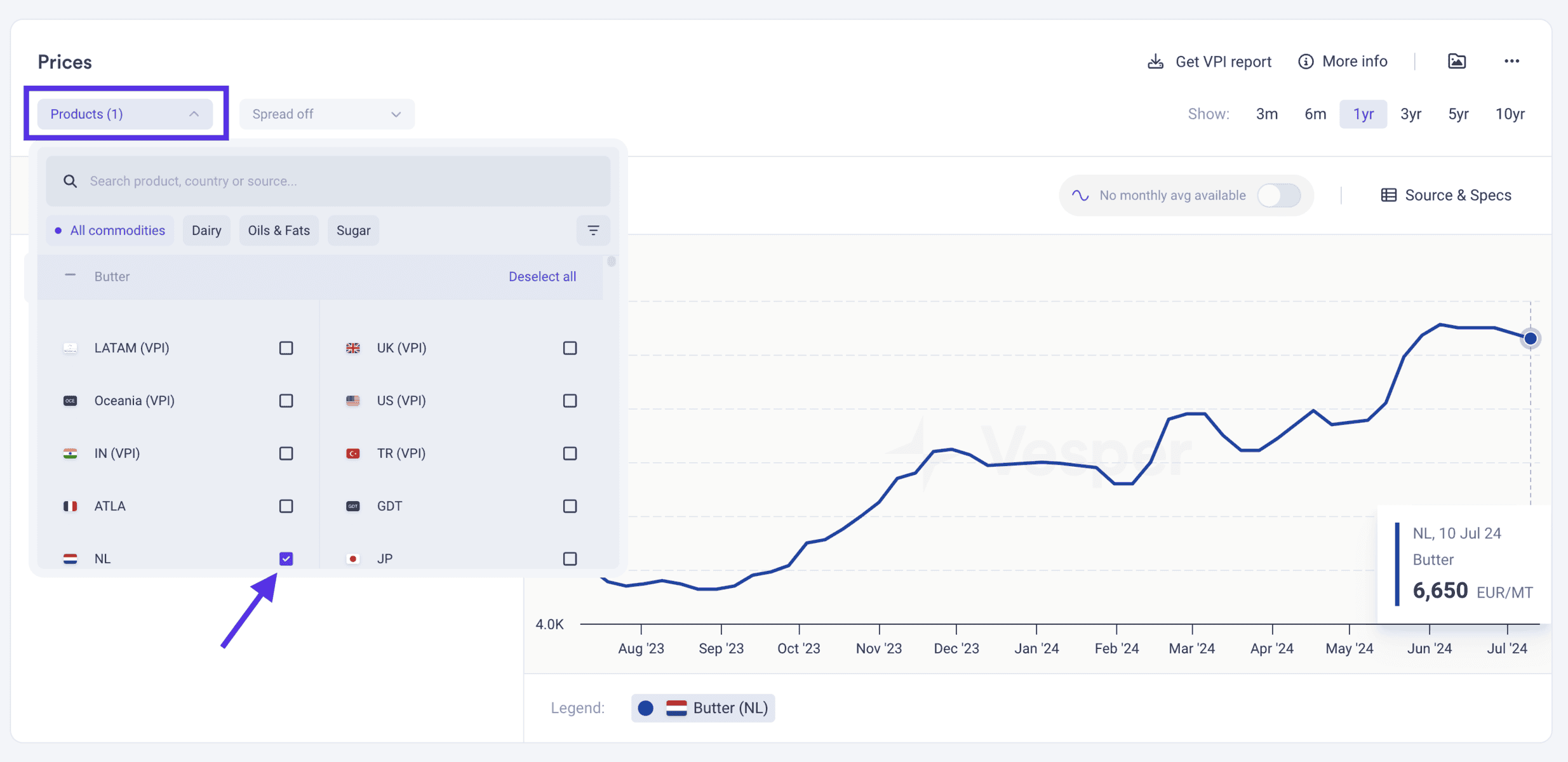Click the Turkey flag icon

(x=352, y=453)
